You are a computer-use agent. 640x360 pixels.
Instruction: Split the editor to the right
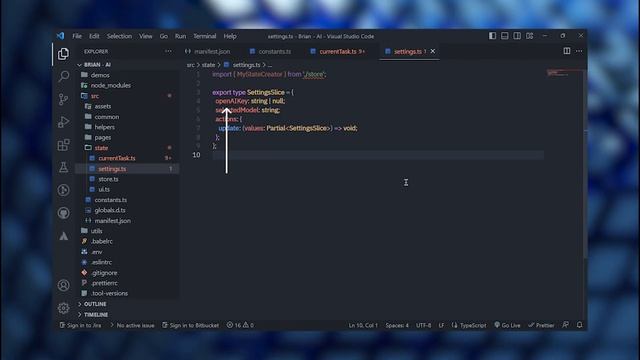[x=567, y=51]
